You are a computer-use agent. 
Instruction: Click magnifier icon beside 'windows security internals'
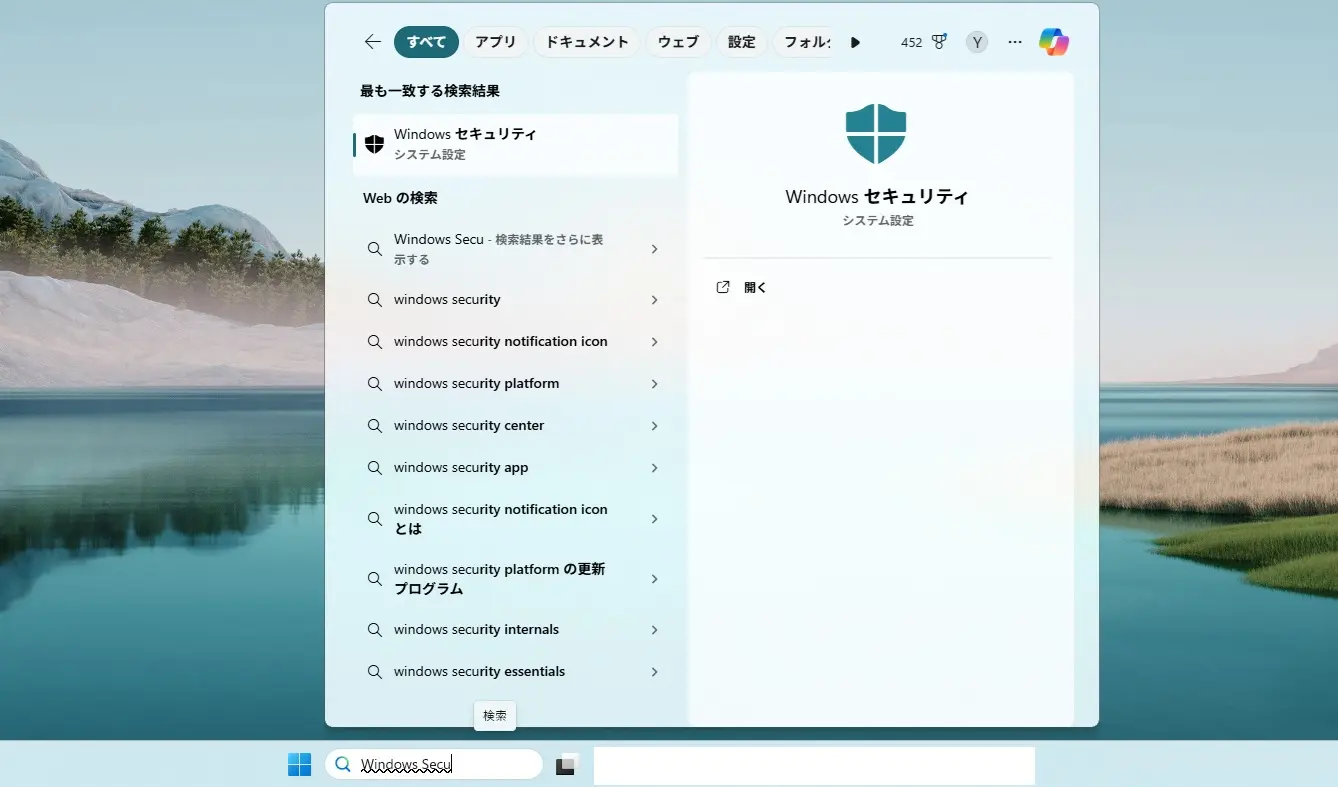(x=375, y=630)
